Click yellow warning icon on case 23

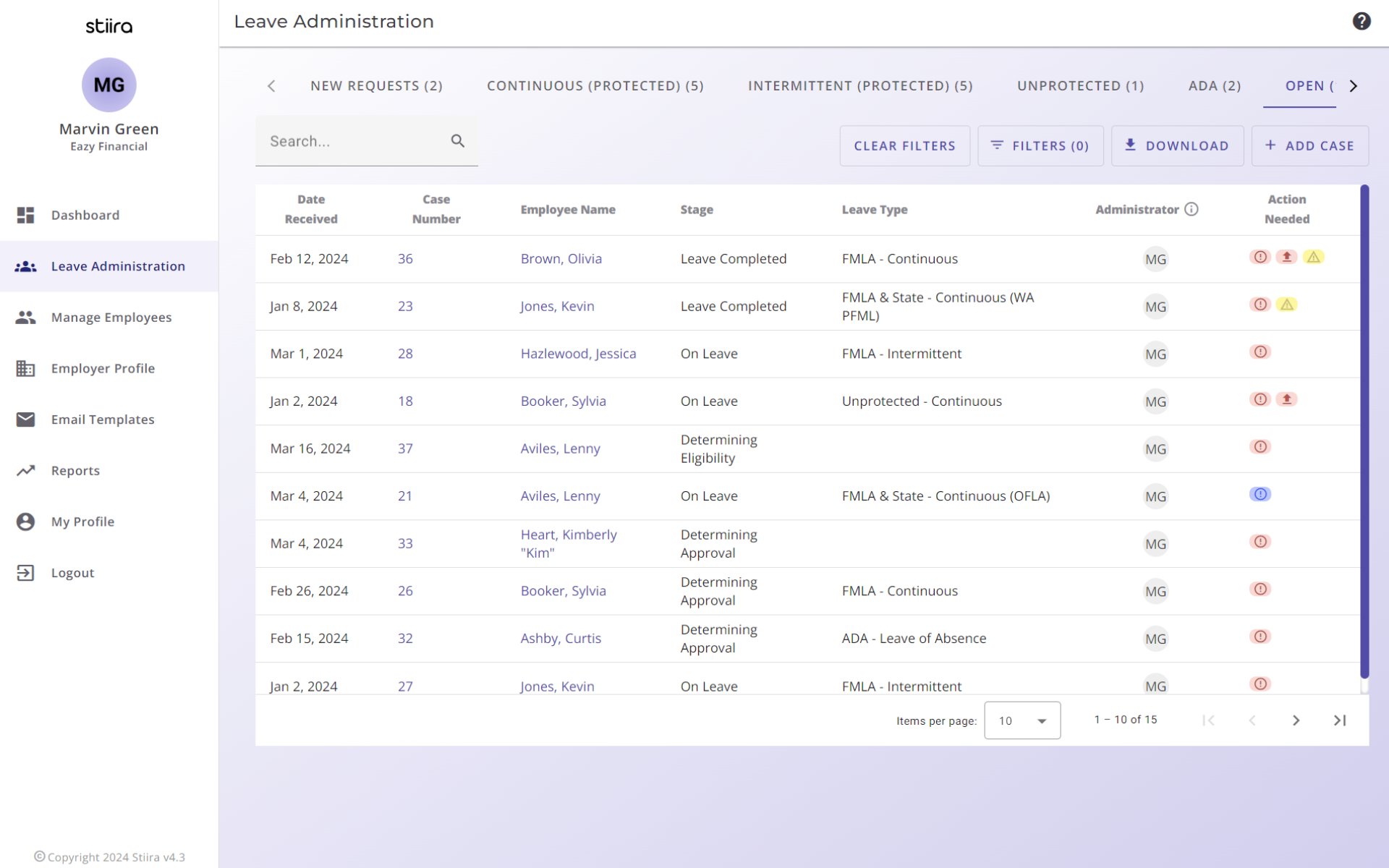coord(1286,305)
